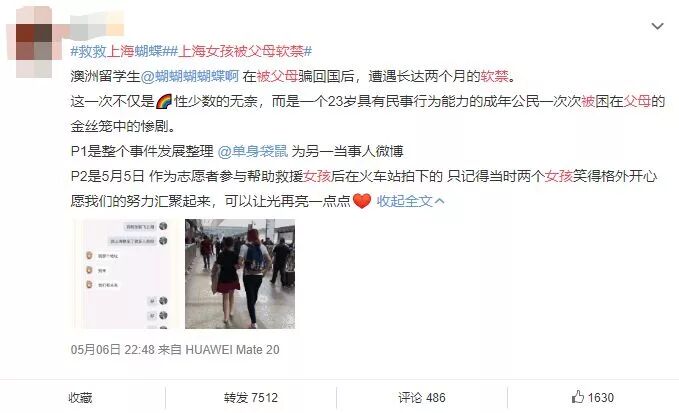Click 收藏 to favorite the post
The width and height of the screenshot is (679, 413).
coord(81,397)
